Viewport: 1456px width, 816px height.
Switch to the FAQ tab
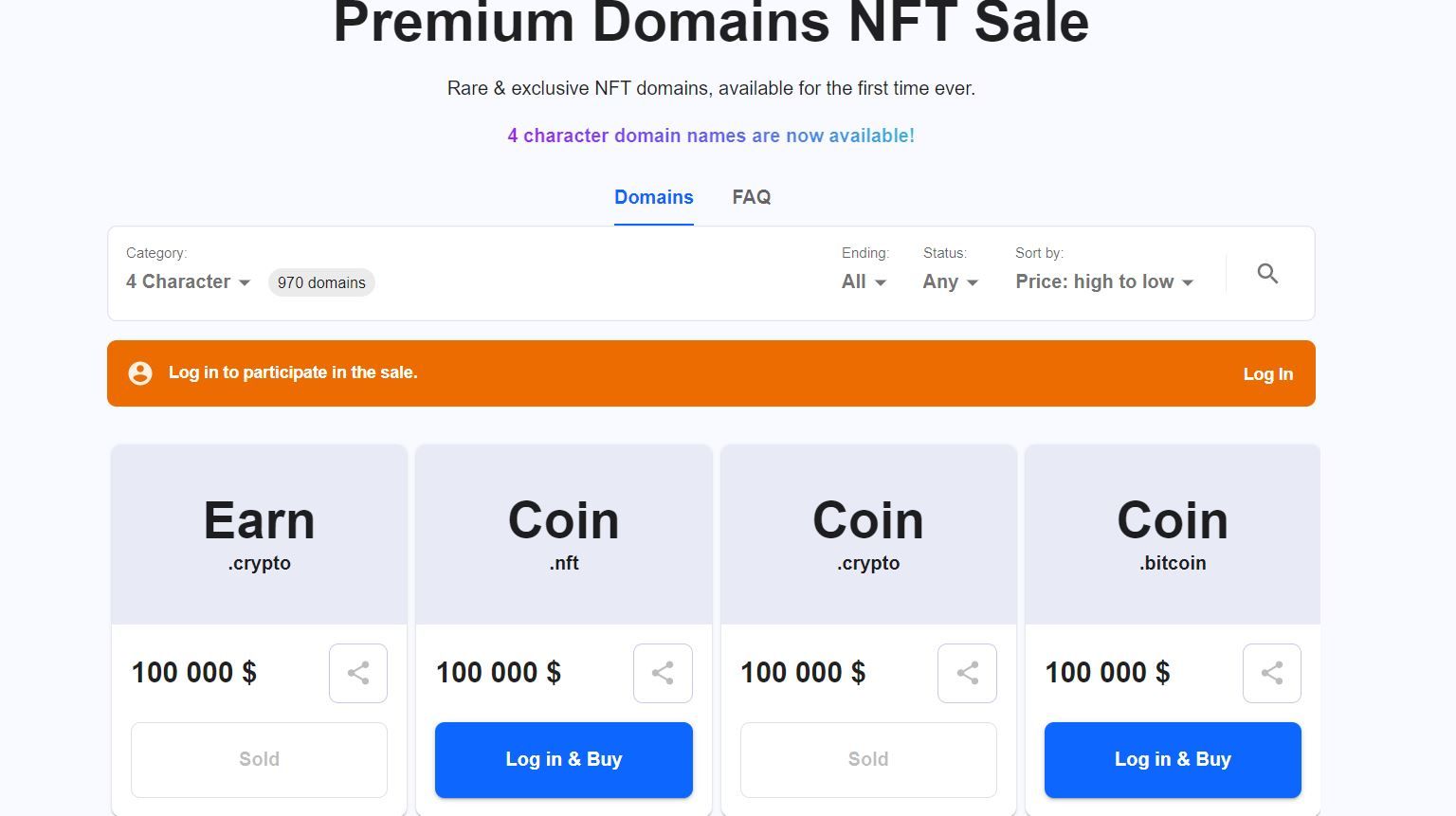(x=751, y=197)
